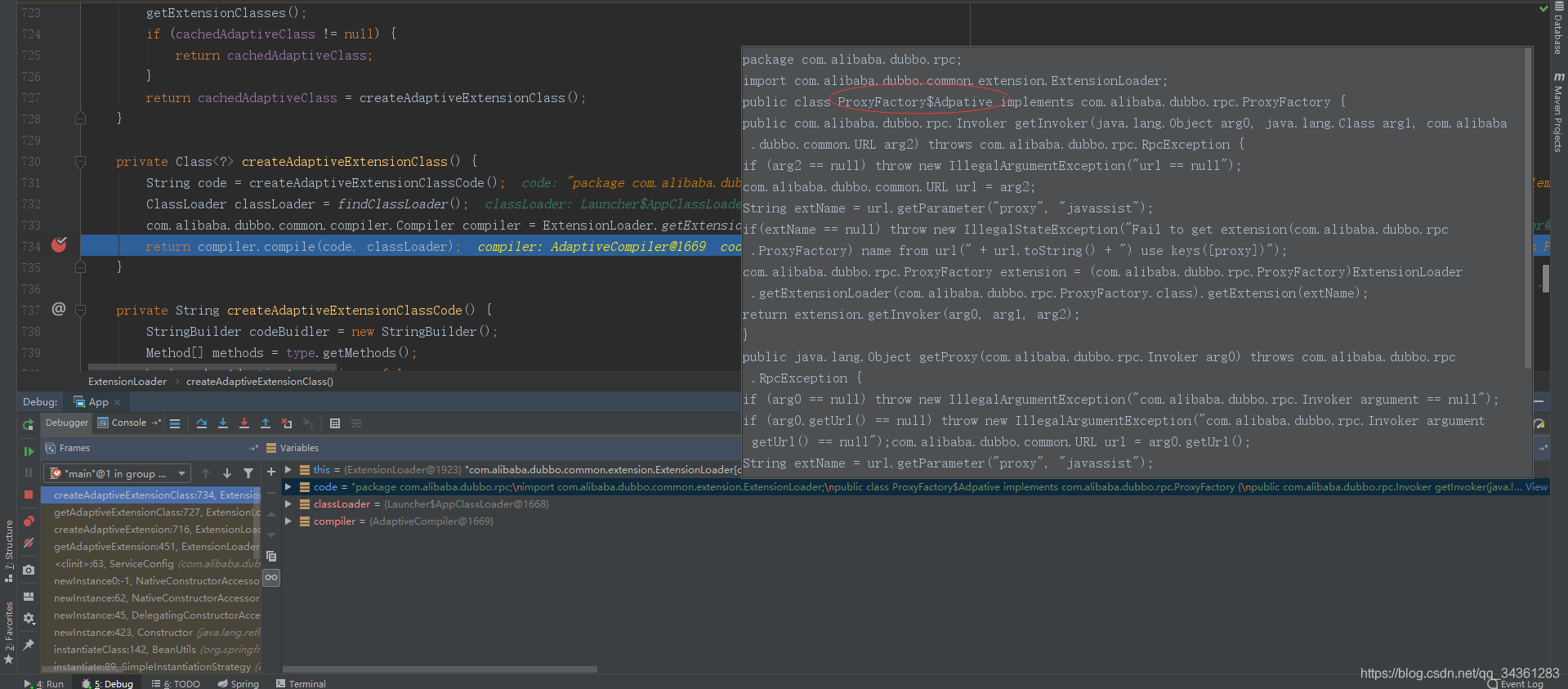The height and width of the screenshot is (689, 1568).
Task: Open the Event Log
Action: (1516, 683)
